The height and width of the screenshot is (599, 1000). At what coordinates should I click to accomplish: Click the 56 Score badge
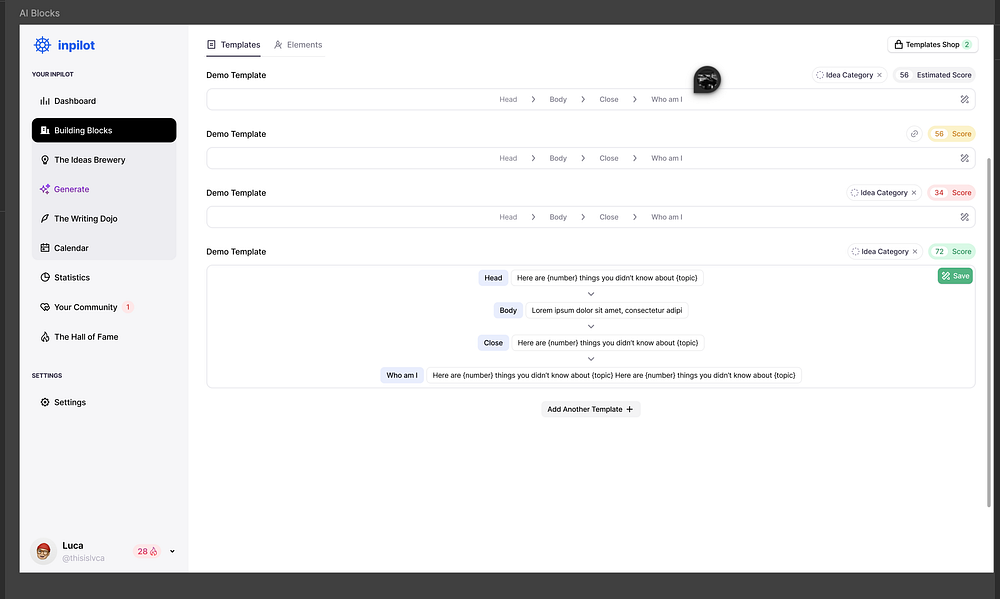coord(952,133)
